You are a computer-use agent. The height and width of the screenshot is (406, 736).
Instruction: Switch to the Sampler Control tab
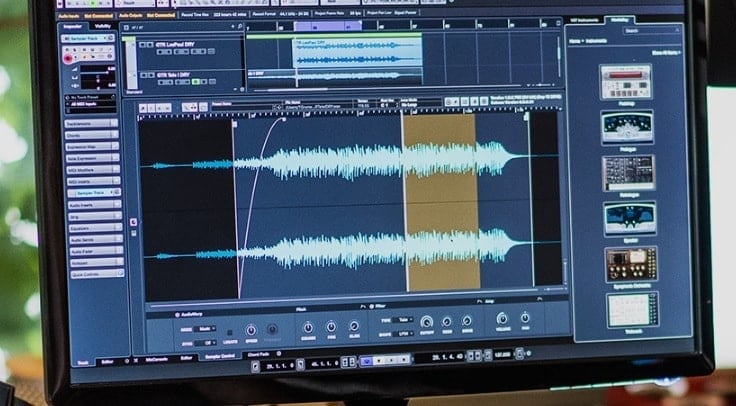[220, 357]
